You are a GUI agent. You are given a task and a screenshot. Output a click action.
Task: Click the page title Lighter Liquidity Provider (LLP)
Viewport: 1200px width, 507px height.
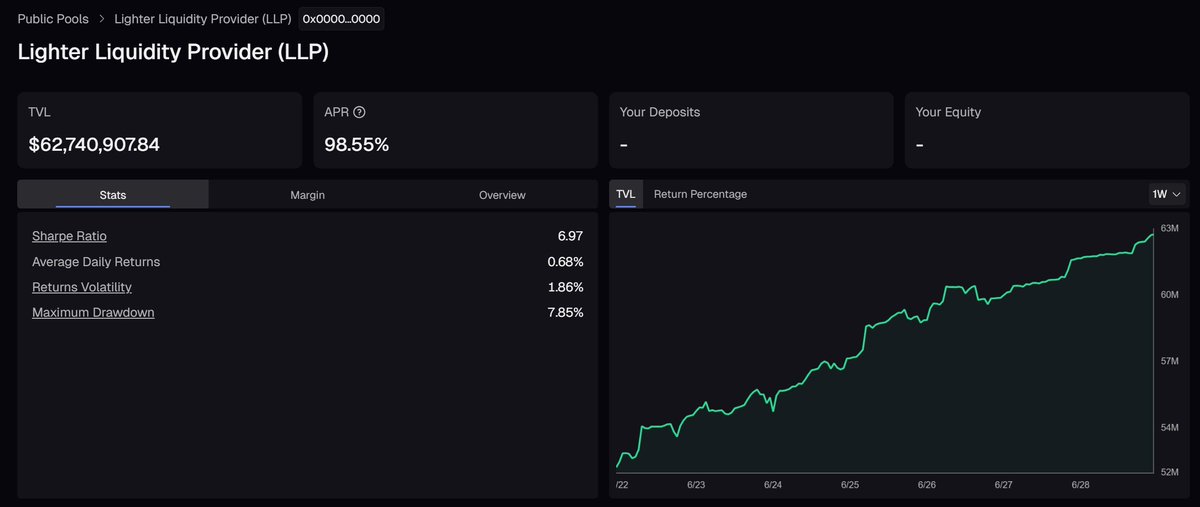click(173, 51)
